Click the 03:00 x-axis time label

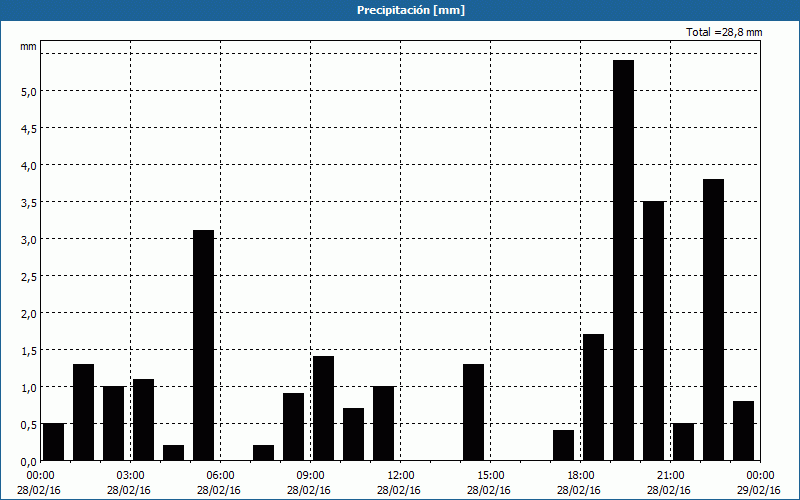(131, 476)
